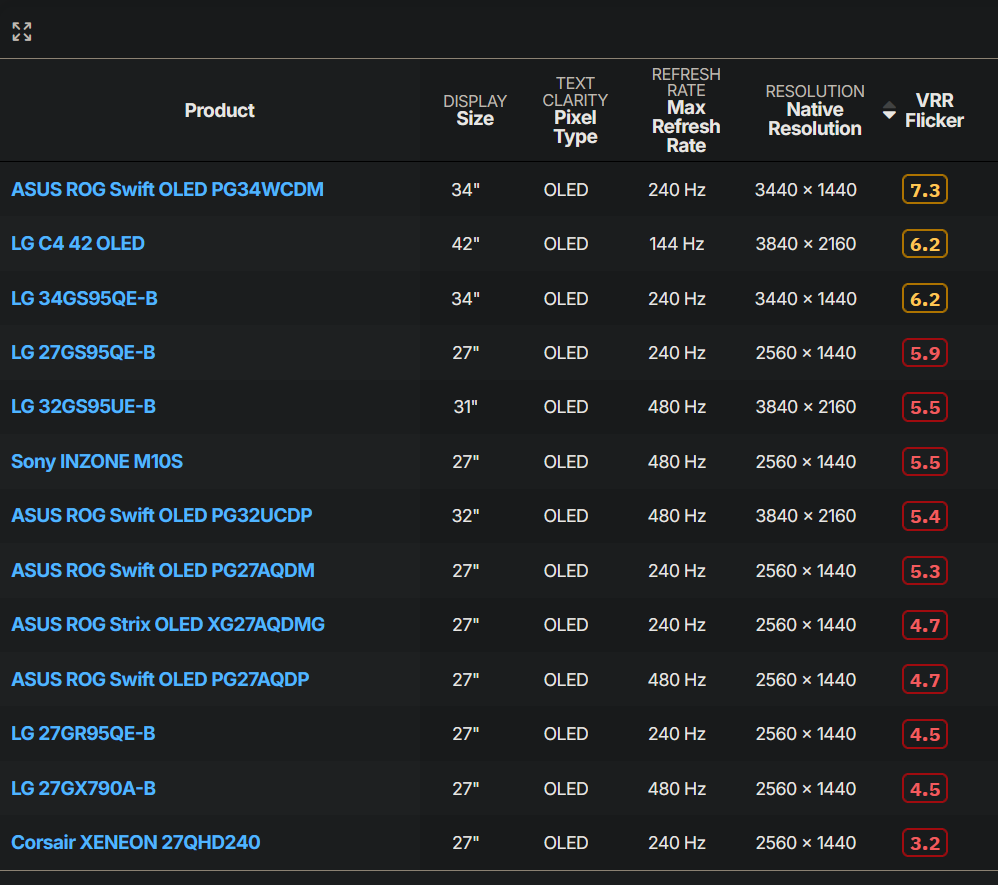Open the LG 27GX790A-B link

83,788
